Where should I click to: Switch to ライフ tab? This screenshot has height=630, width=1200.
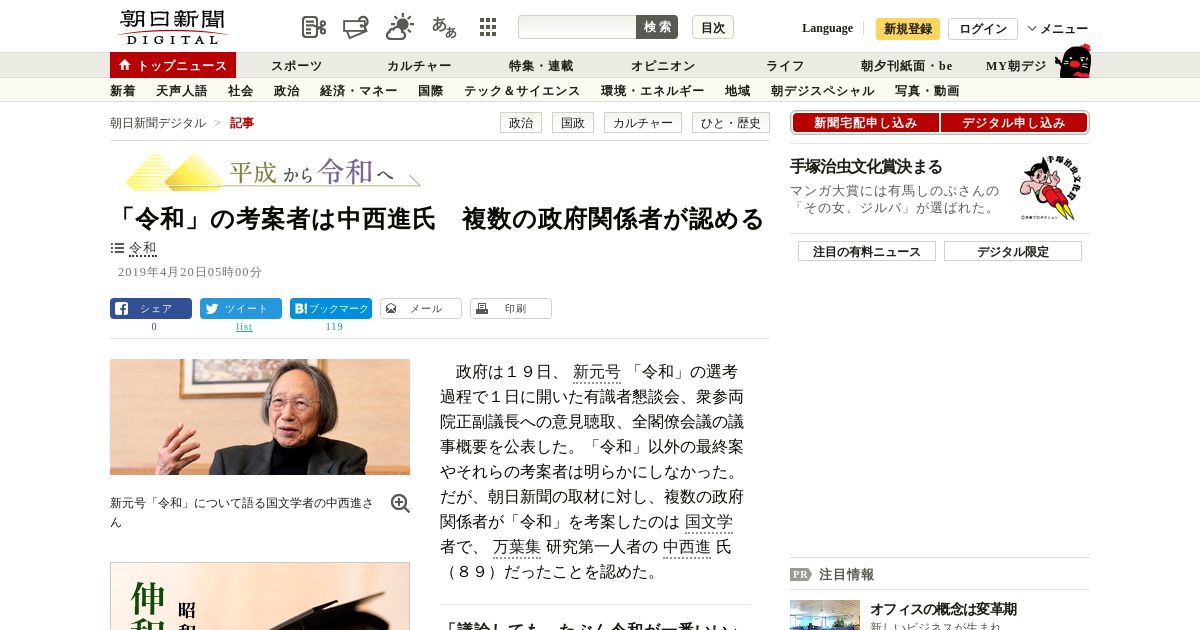point(785,66)
